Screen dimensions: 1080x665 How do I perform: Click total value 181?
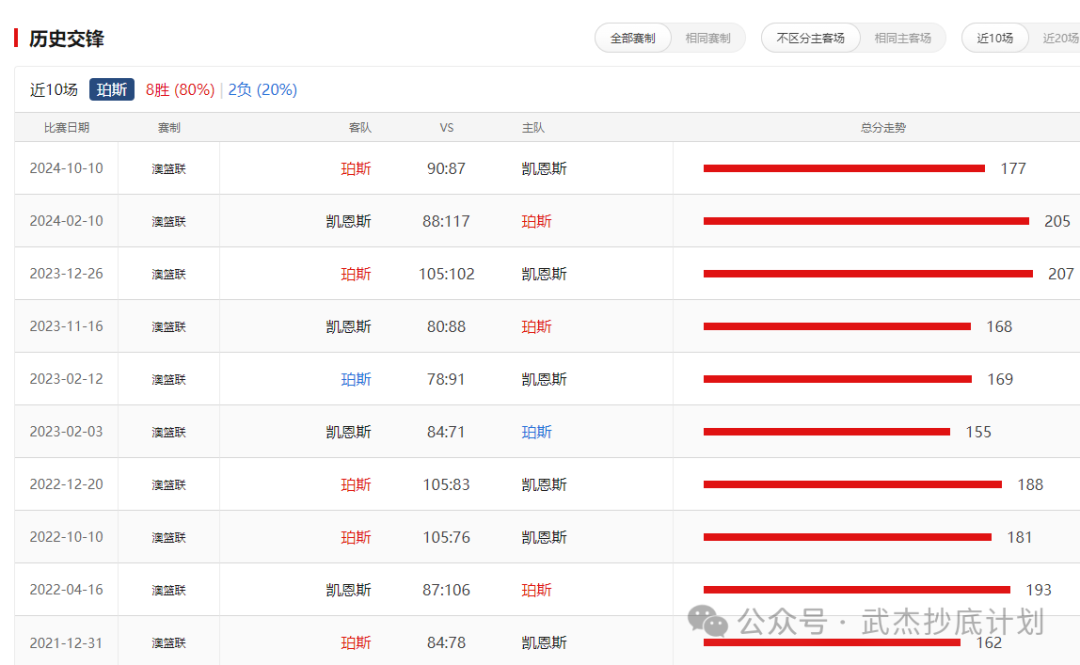[1019, 538]
